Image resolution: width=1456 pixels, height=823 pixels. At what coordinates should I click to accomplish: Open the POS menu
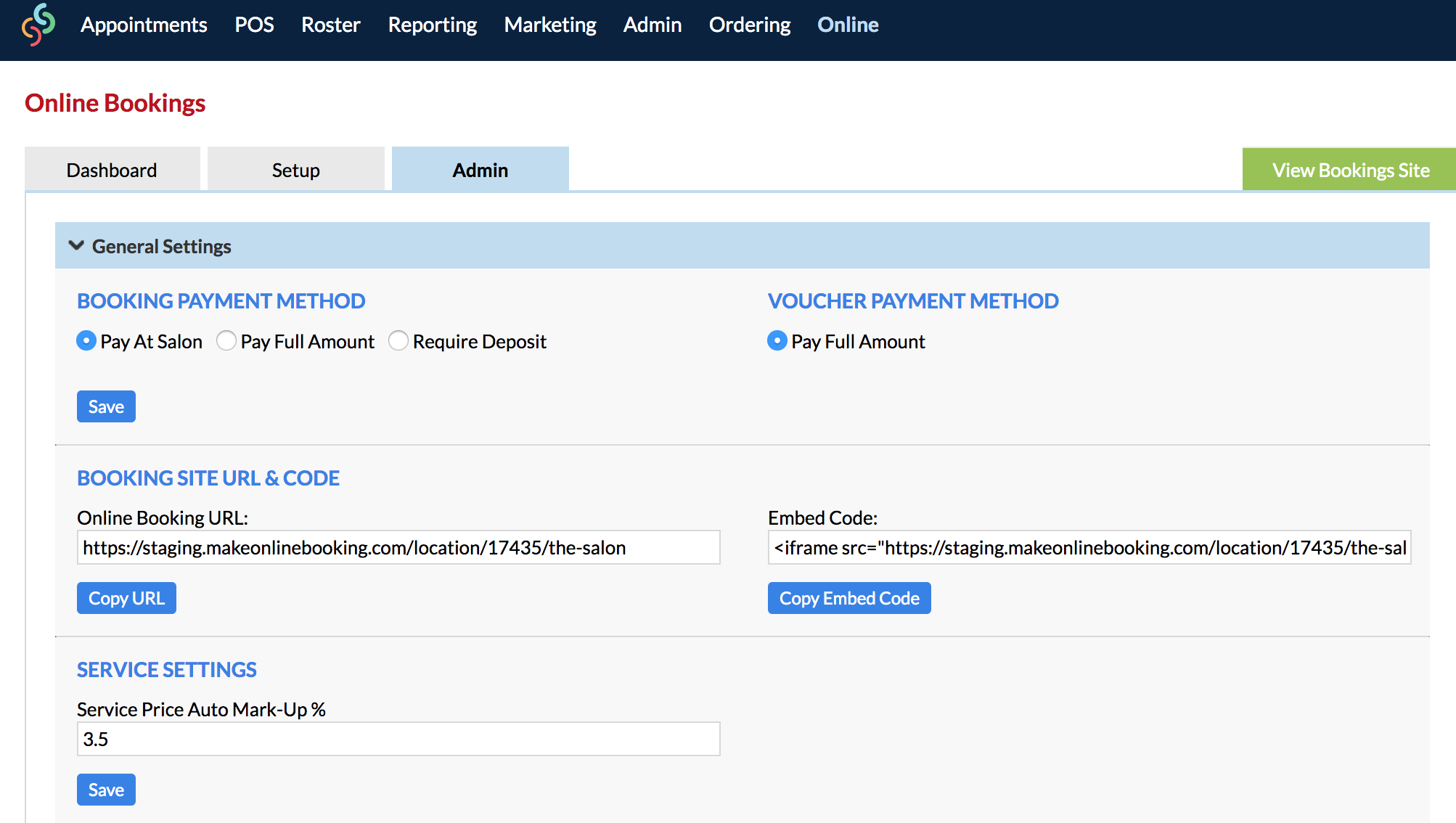(x=254, y=25)
